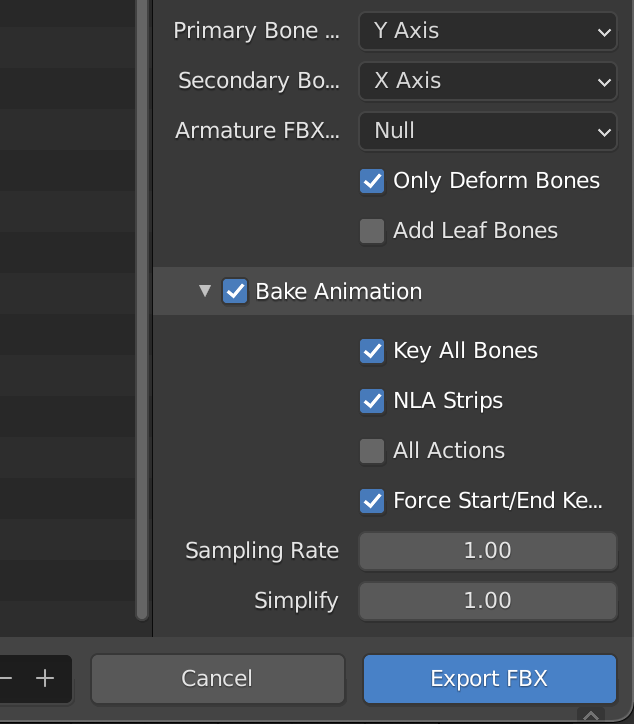Click the Bake Animation panel header label
Viewport: 634px width, 724px height.
[338, 291]
